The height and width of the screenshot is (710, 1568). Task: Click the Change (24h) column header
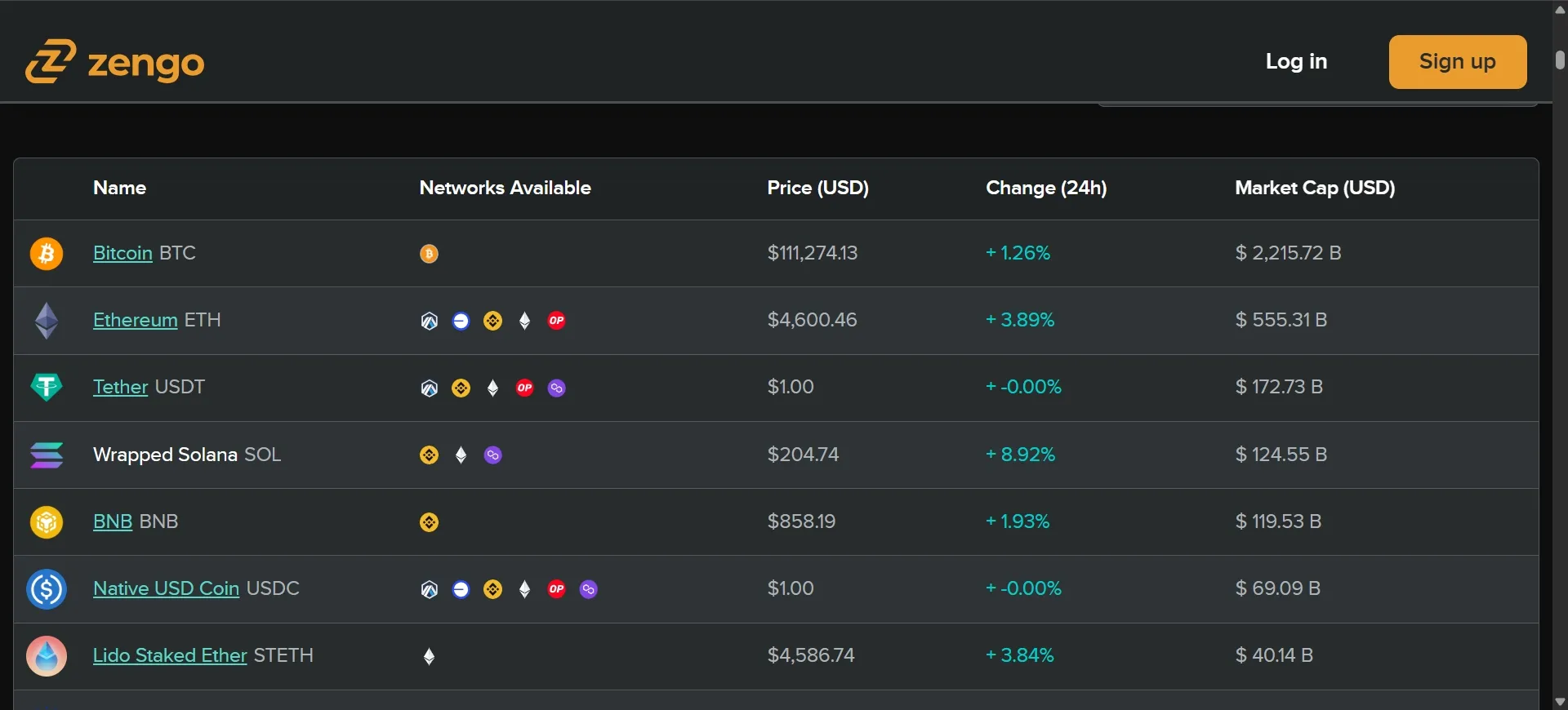click(x=1046, y=188)
